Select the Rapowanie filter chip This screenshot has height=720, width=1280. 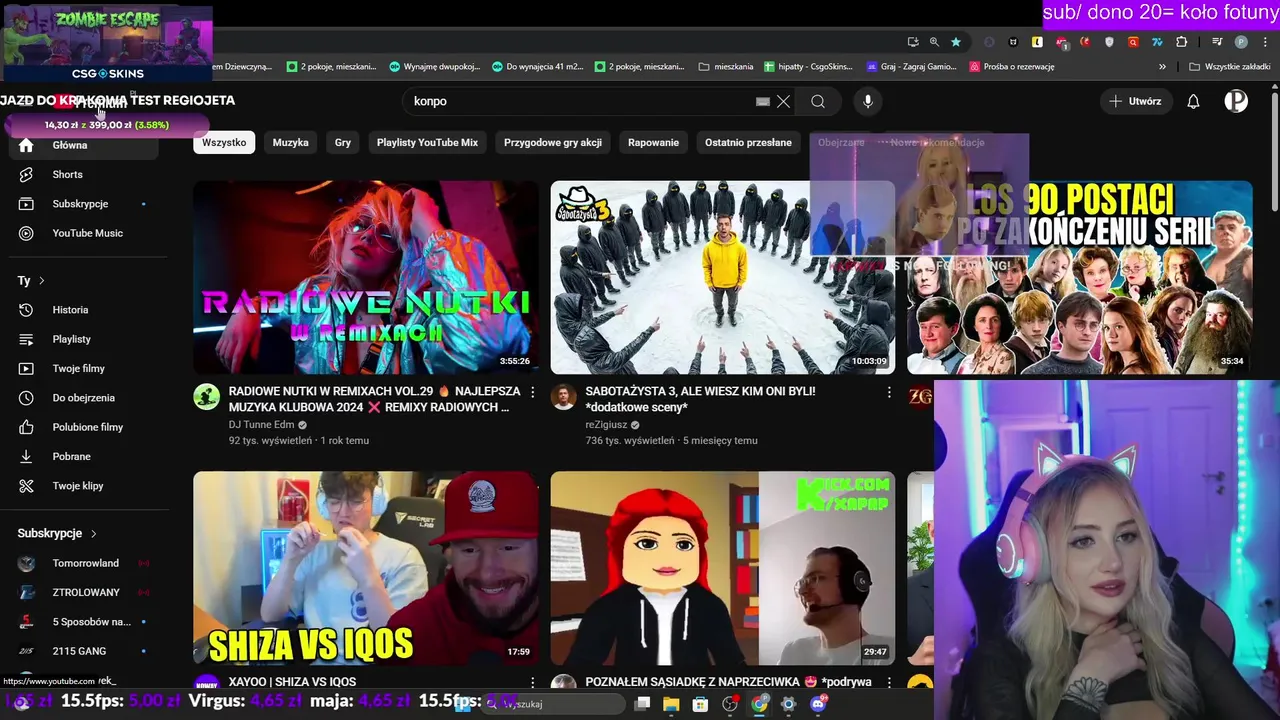[653, 143]
